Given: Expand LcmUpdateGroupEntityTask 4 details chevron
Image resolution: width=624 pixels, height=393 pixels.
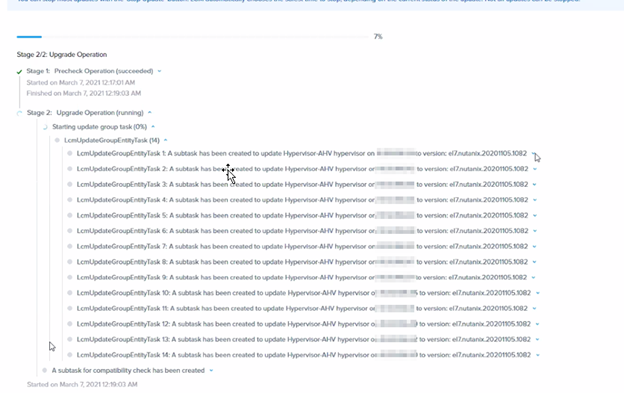Looking at the screenshot, I should click(x=535, y=200).
